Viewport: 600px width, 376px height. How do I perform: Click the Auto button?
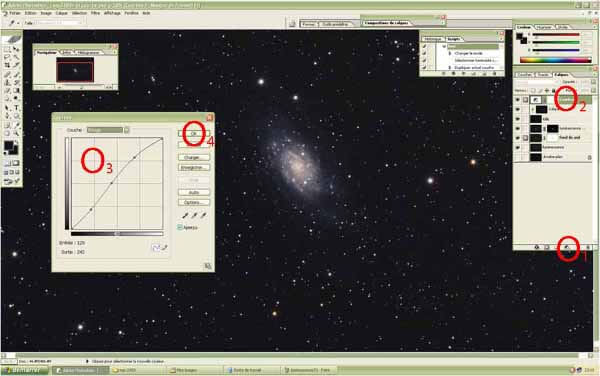(194, 192)
